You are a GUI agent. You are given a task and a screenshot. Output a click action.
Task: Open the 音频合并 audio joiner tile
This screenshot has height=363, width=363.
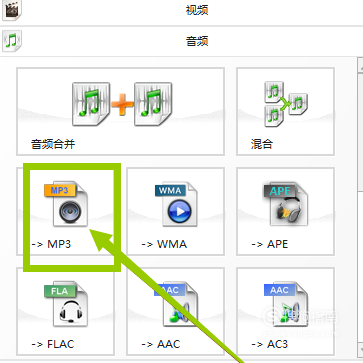pyautogui.click(x=120, y=111)
